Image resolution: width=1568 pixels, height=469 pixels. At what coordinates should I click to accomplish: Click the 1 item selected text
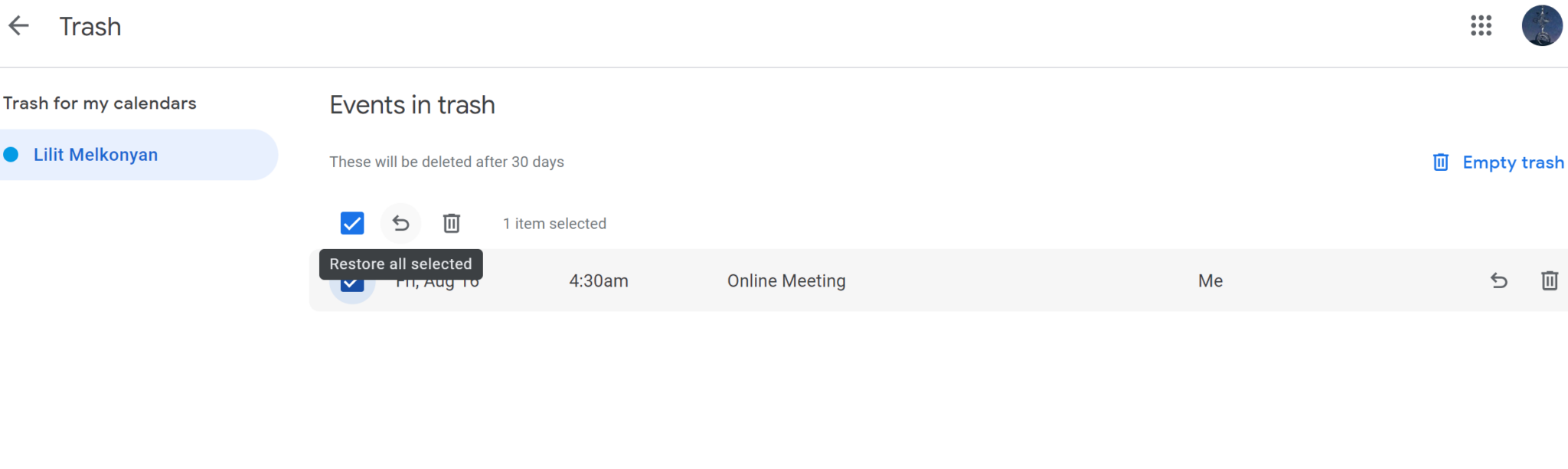coord(554,223)
